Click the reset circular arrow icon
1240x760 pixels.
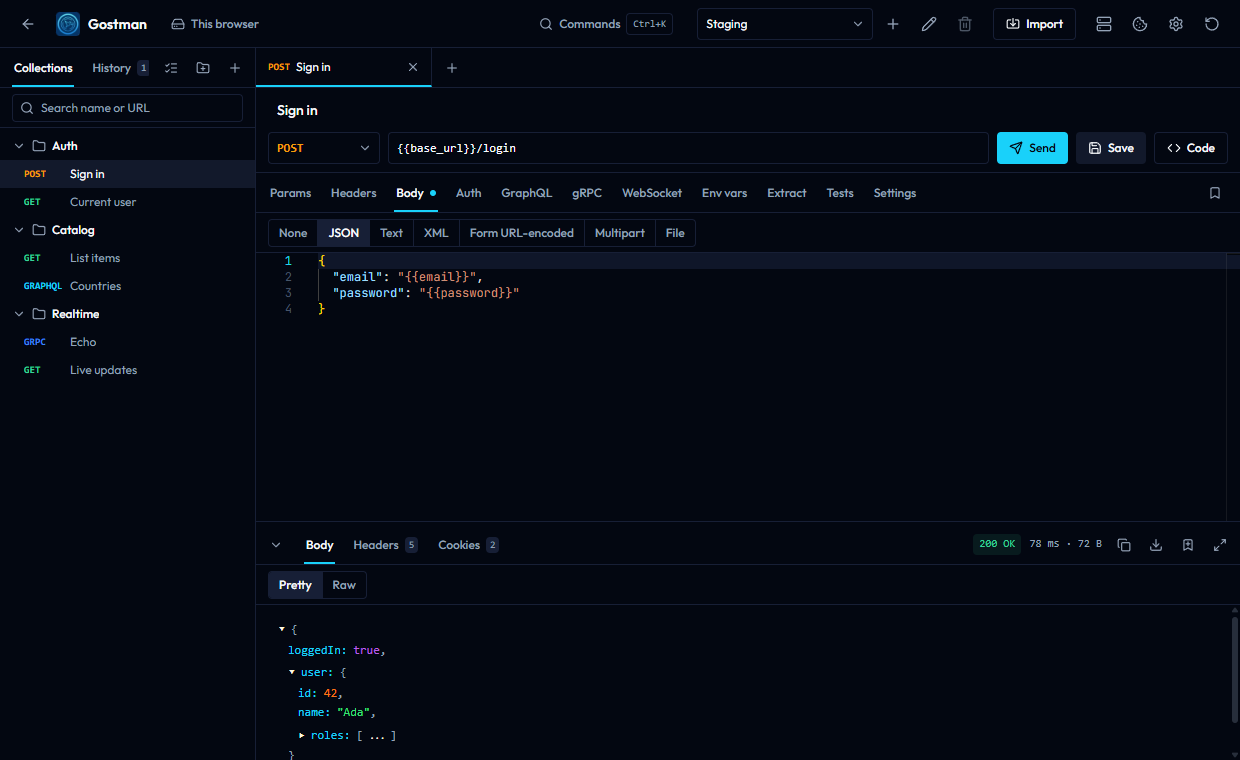1212,24
